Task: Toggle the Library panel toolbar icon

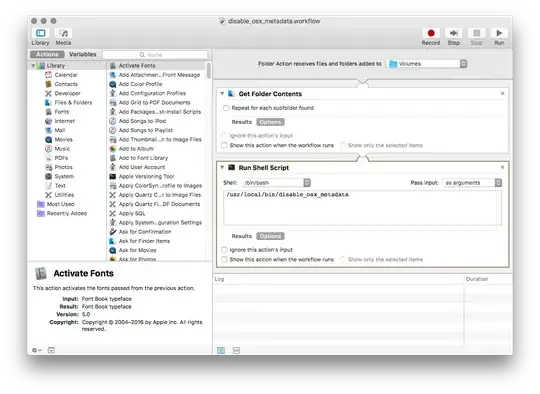Action: (x=41, y=33)
